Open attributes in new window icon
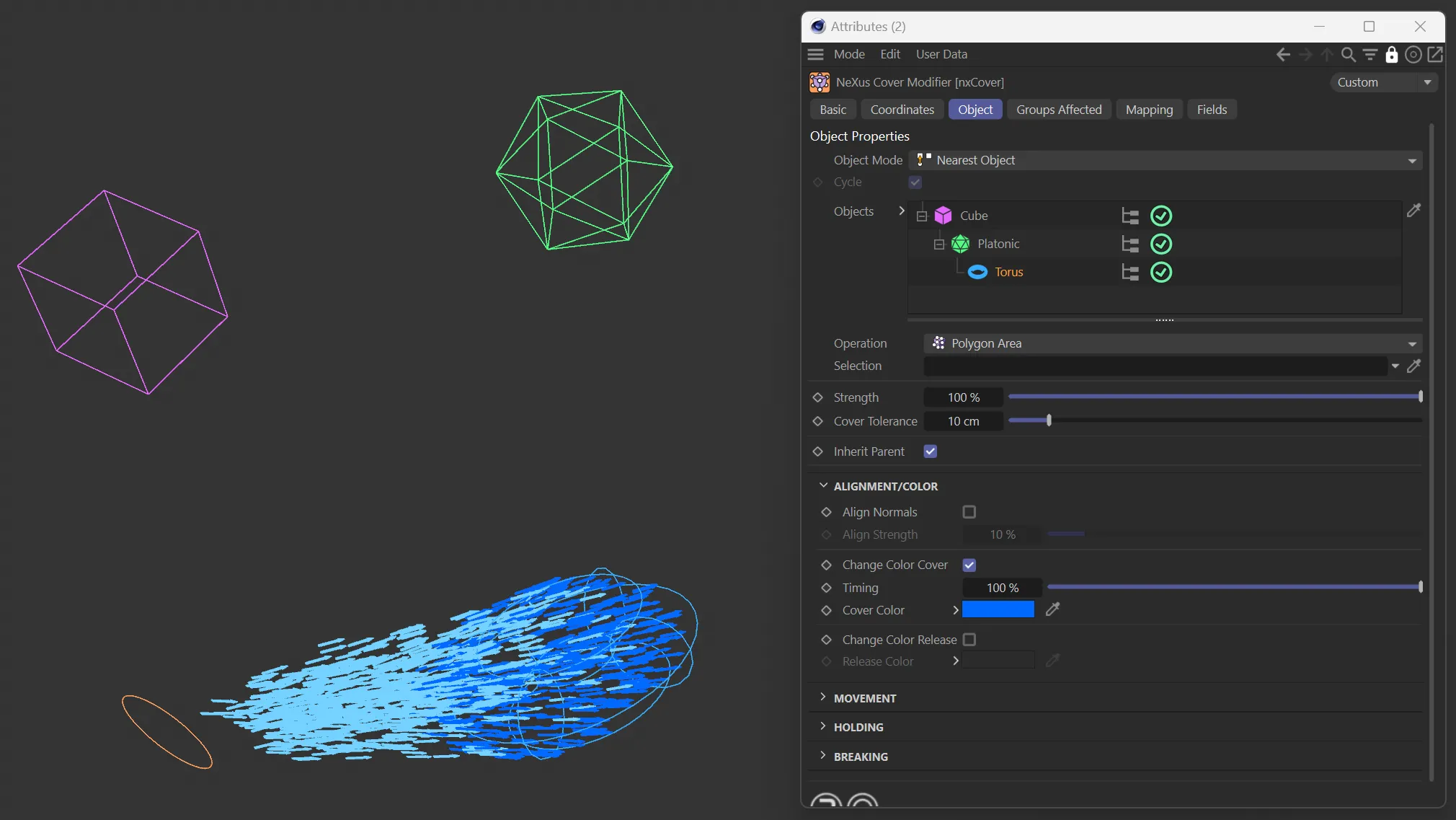 click(1435, 55)
